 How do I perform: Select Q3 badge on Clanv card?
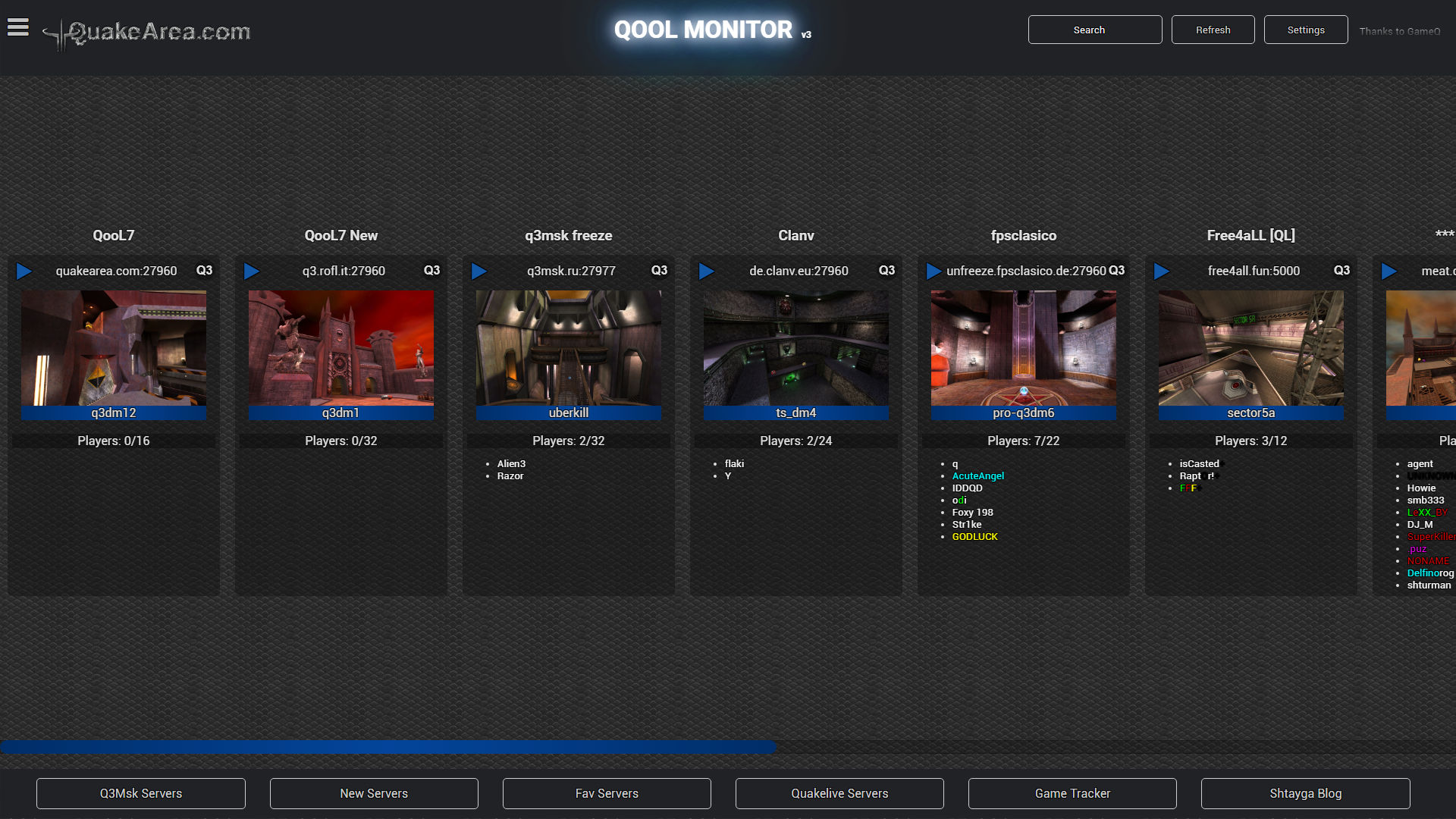point(886,271)
